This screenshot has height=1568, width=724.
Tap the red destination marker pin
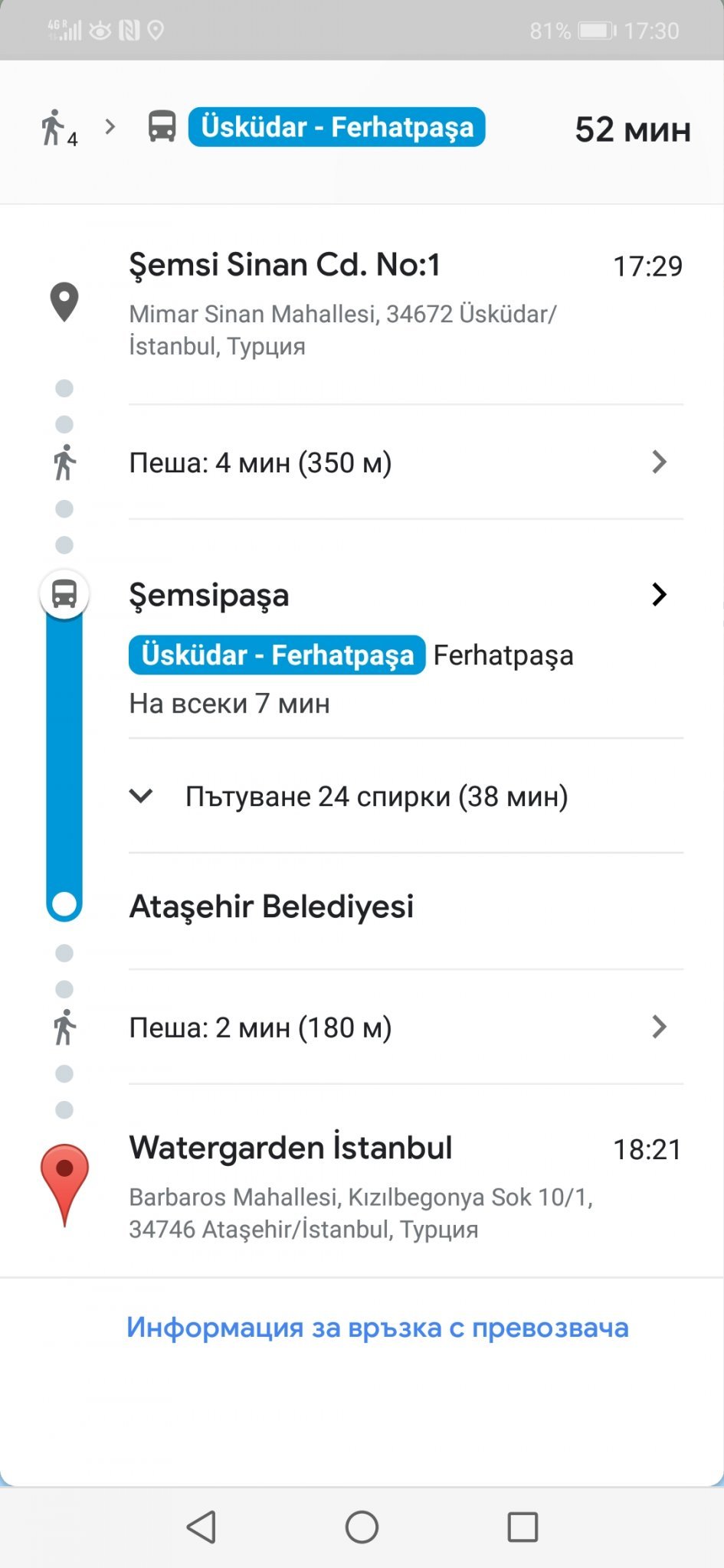(x=64, y=1182)
